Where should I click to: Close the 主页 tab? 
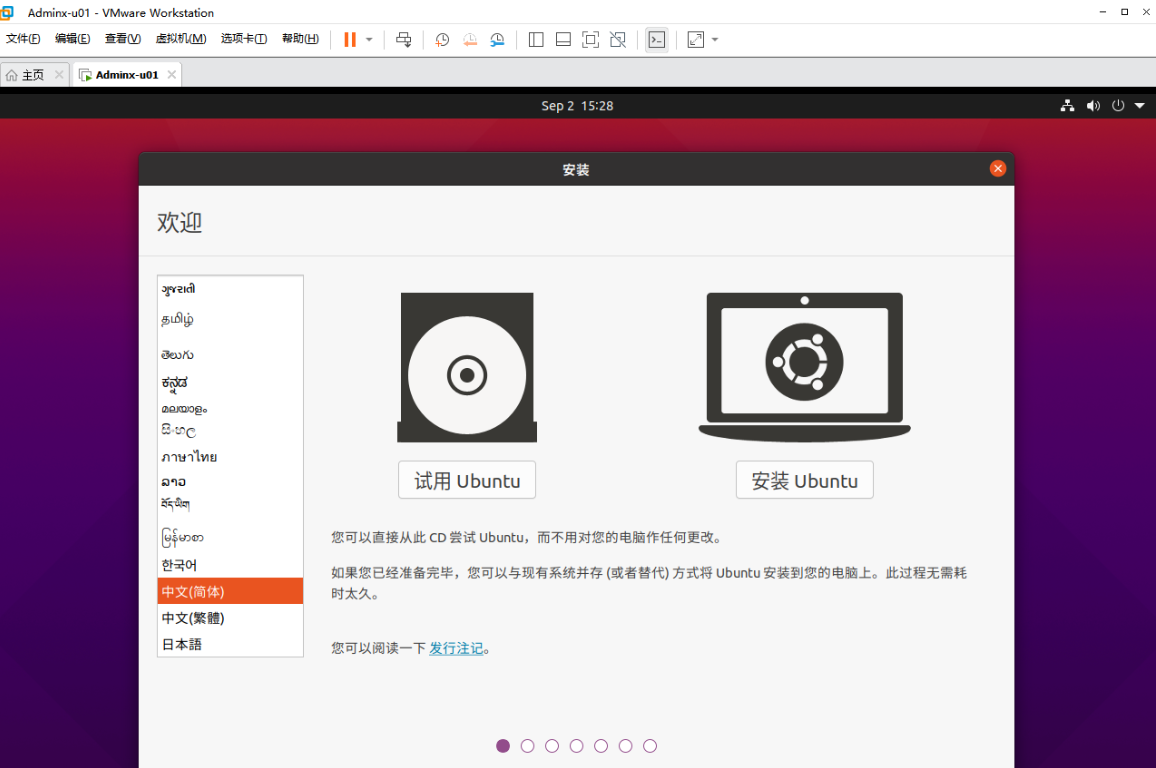59,74
